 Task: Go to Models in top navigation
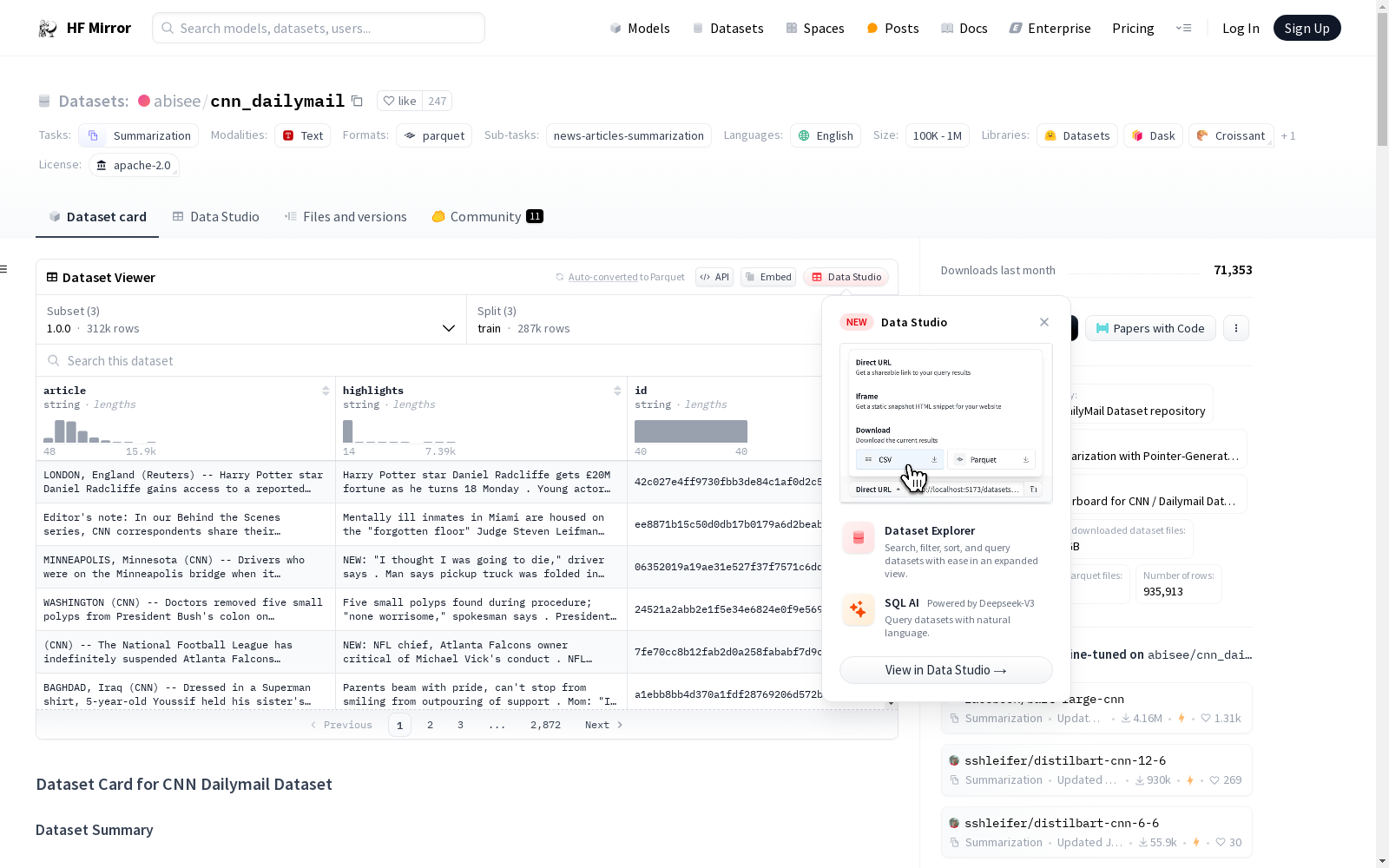(x=640, y=28)
